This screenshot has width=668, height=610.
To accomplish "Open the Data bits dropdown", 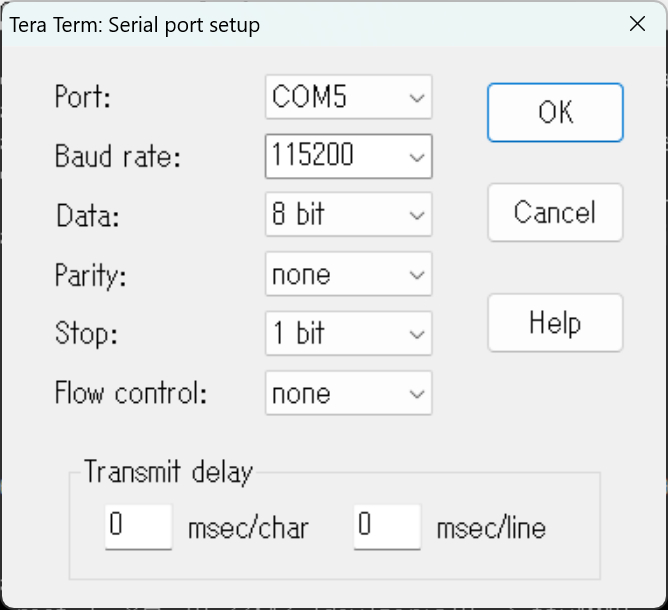I will (x=348, y=214).
